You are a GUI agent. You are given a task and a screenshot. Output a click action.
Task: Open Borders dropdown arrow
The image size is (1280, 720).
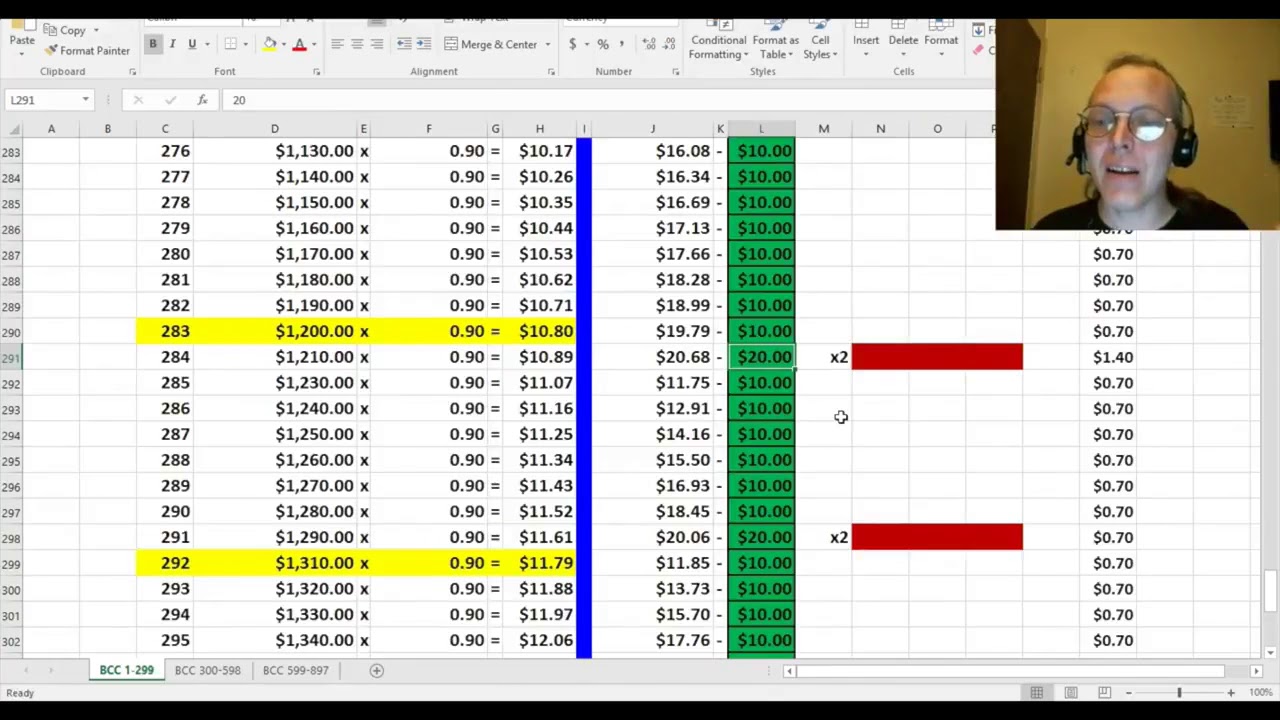245,44
